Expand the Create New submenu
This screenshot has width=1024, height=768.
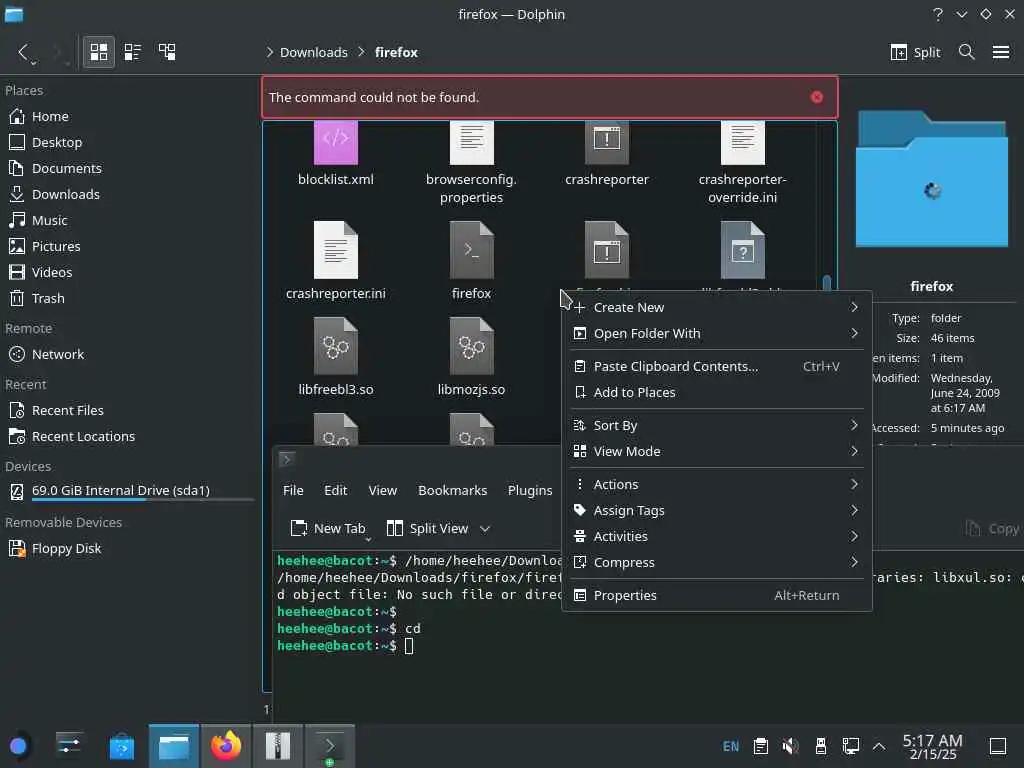point(716,308)
